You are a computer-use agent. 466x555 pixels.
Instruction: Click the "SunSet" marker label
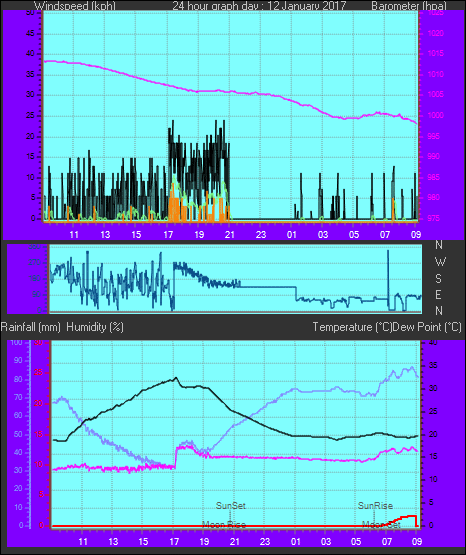click(231, 505)
